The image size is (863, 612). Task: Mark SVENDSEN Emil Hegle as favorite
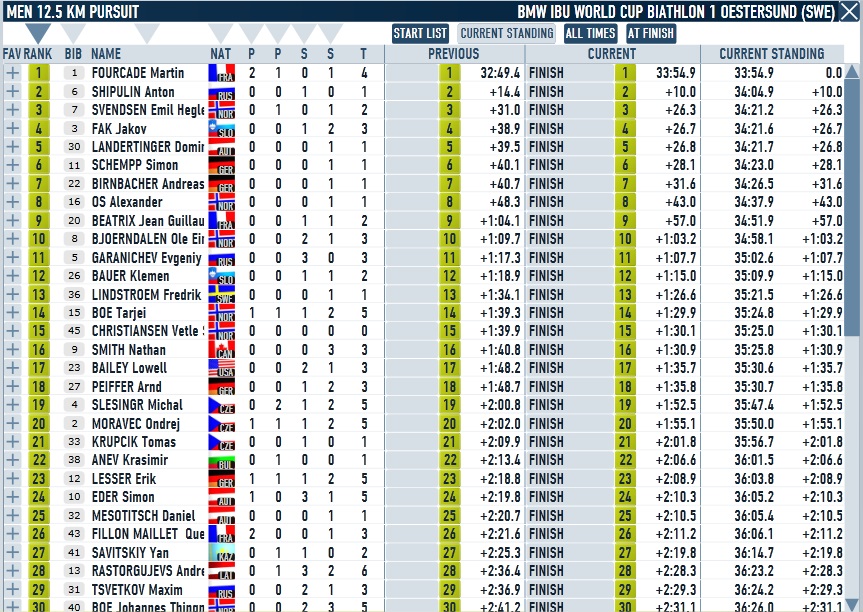13,110
